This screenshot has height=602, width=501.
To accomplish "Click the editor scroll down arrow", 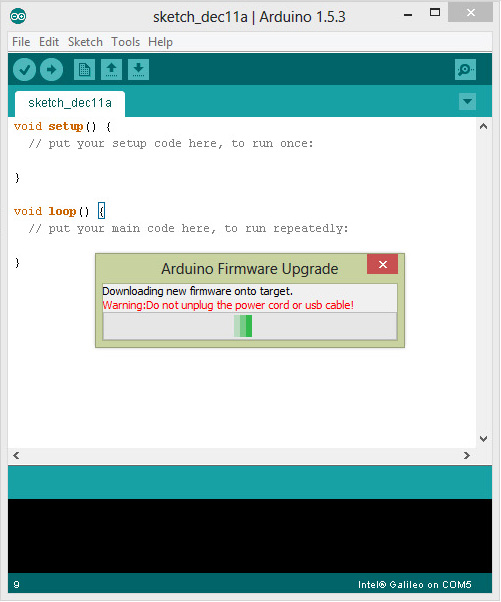I will click(484, 438).
